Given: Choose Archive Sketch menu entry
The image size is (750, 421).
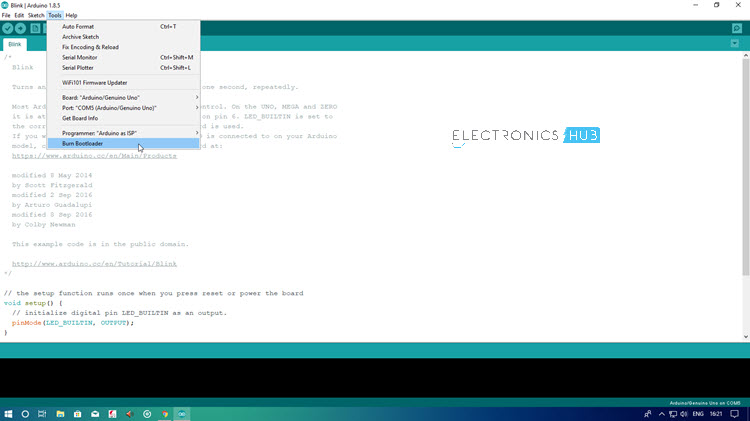Looking at the screenshot, I should pyautogui.click(x=123, y=37).
